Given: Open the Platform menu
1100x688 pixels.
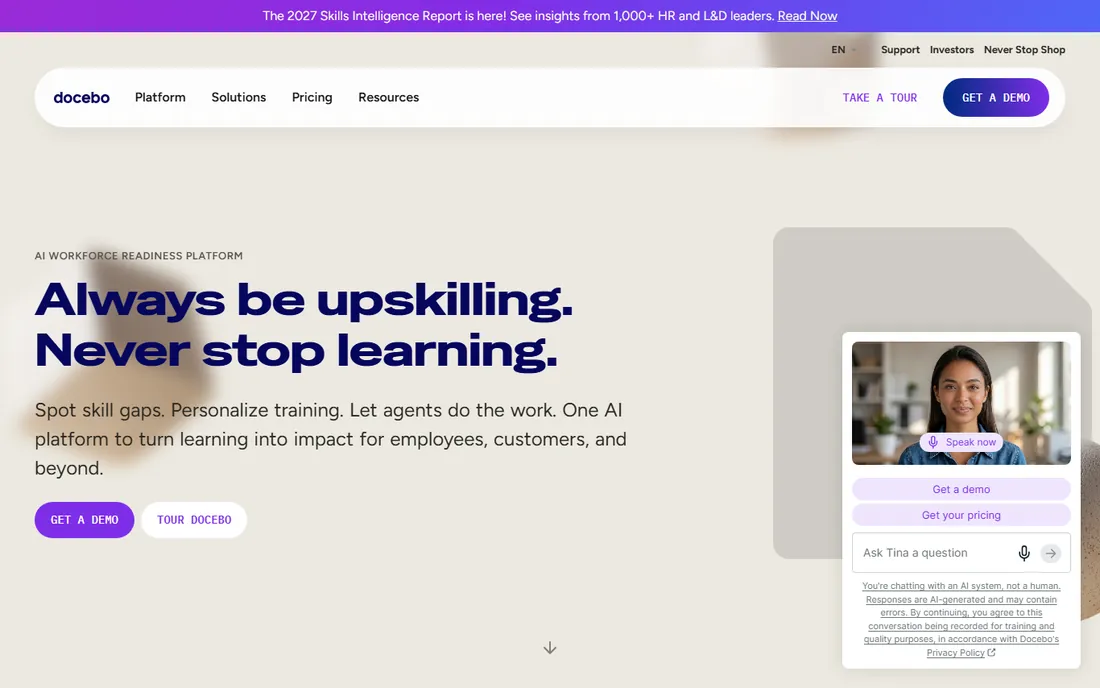Looking at the screenshot, I should 160,97.
